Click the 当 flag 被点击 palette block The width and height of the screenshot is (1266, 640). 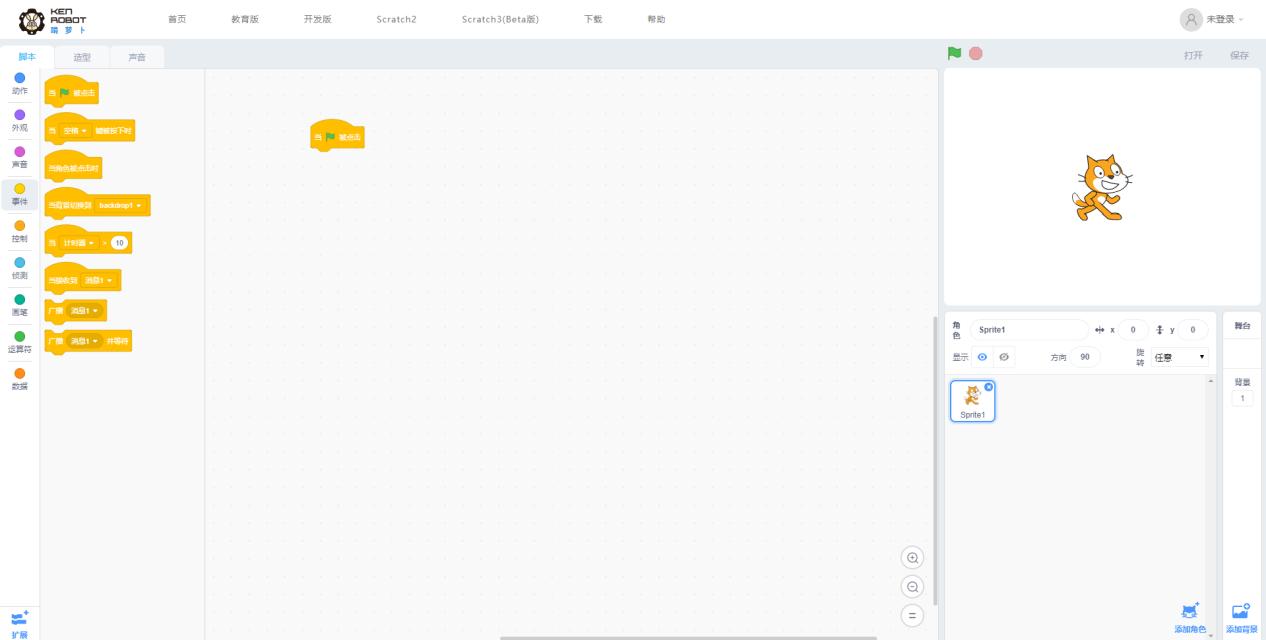(72, 93)
